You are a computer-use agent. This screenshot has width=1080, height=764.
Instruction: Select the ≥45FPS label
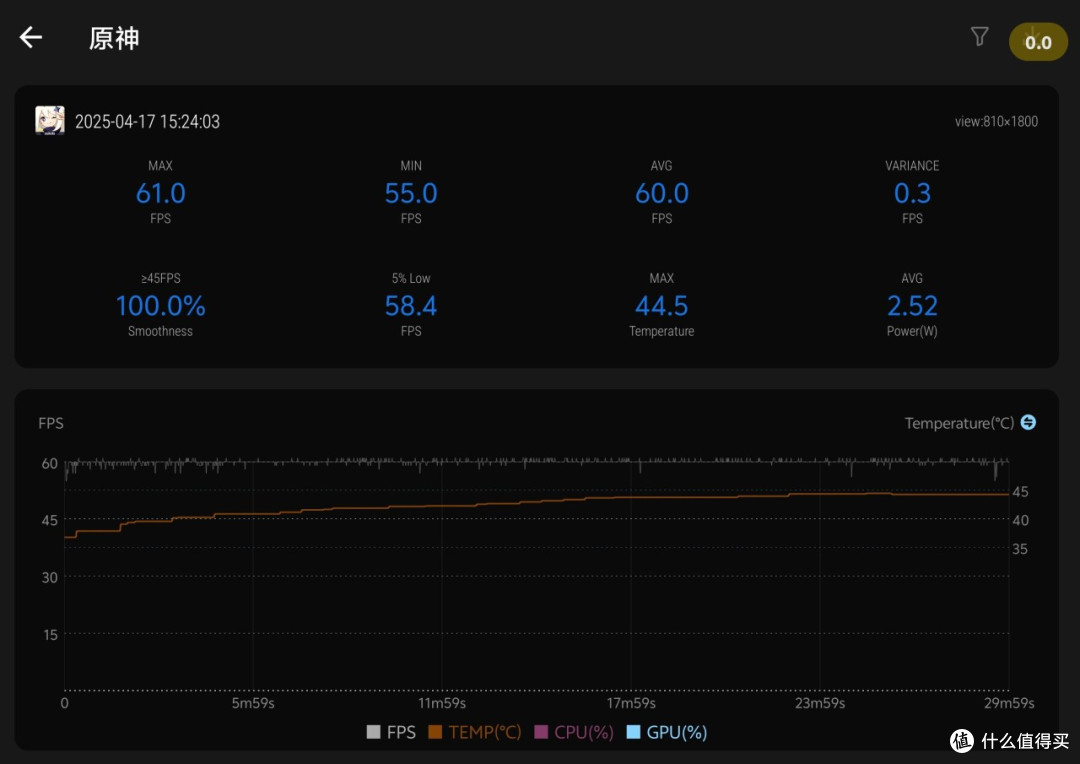click(x=160, y=278)
